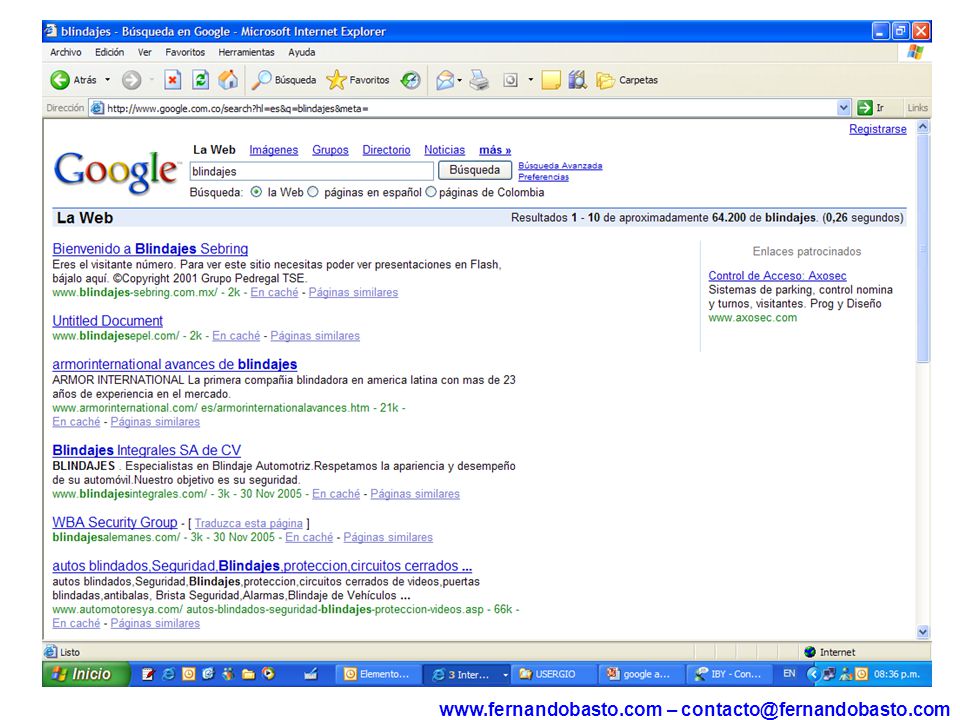
Task: Switch to 'Elemento...' taskbar window
Action: (378, 674)
